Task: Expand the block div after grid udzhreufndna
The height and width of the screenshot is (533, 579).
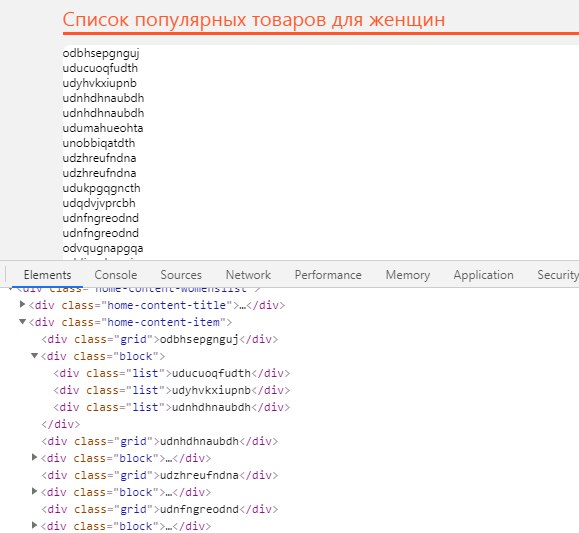Action: point(34,491)
